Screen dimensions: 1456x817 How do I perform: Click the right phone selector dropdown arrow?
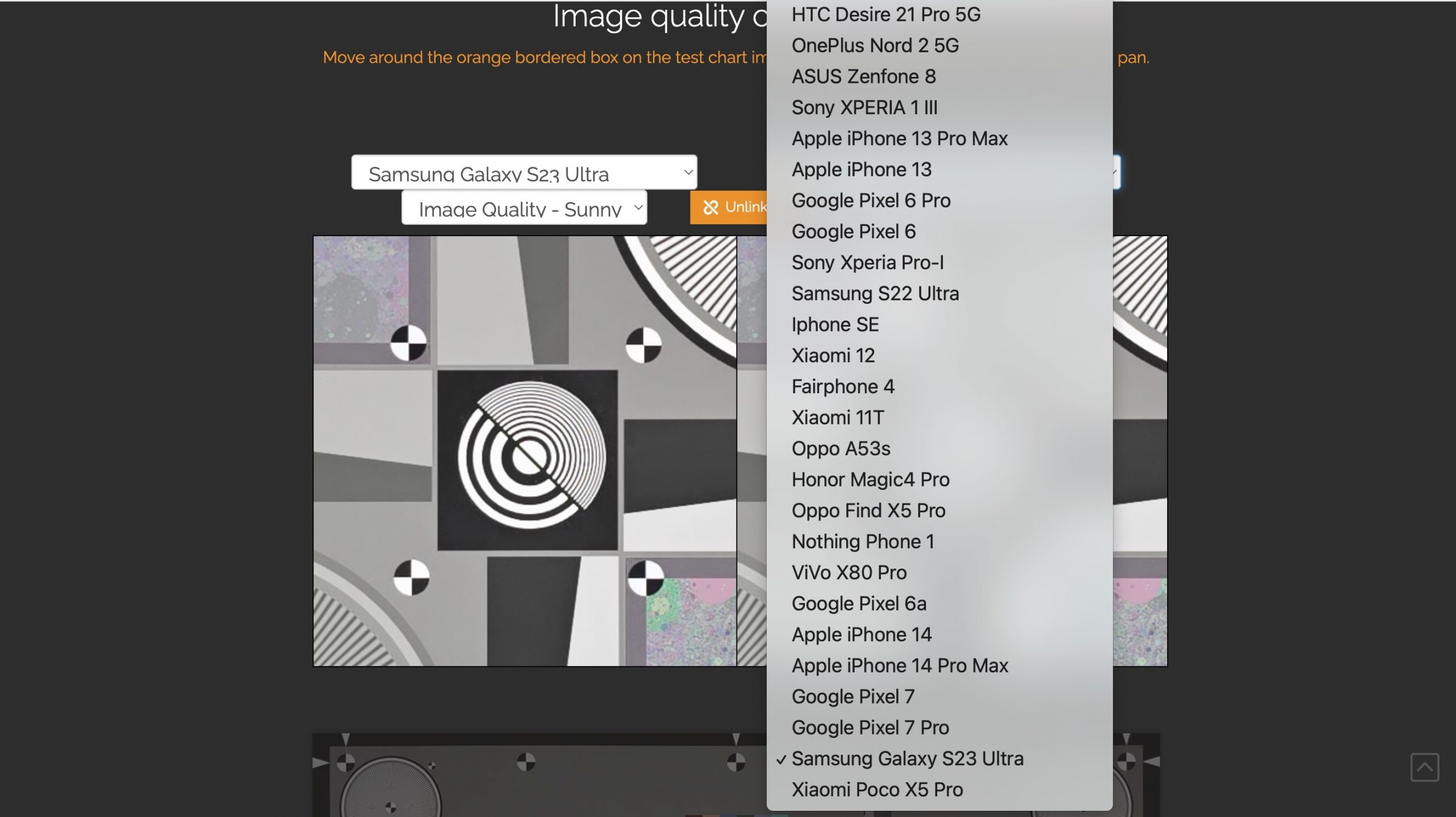(1116, 172)
